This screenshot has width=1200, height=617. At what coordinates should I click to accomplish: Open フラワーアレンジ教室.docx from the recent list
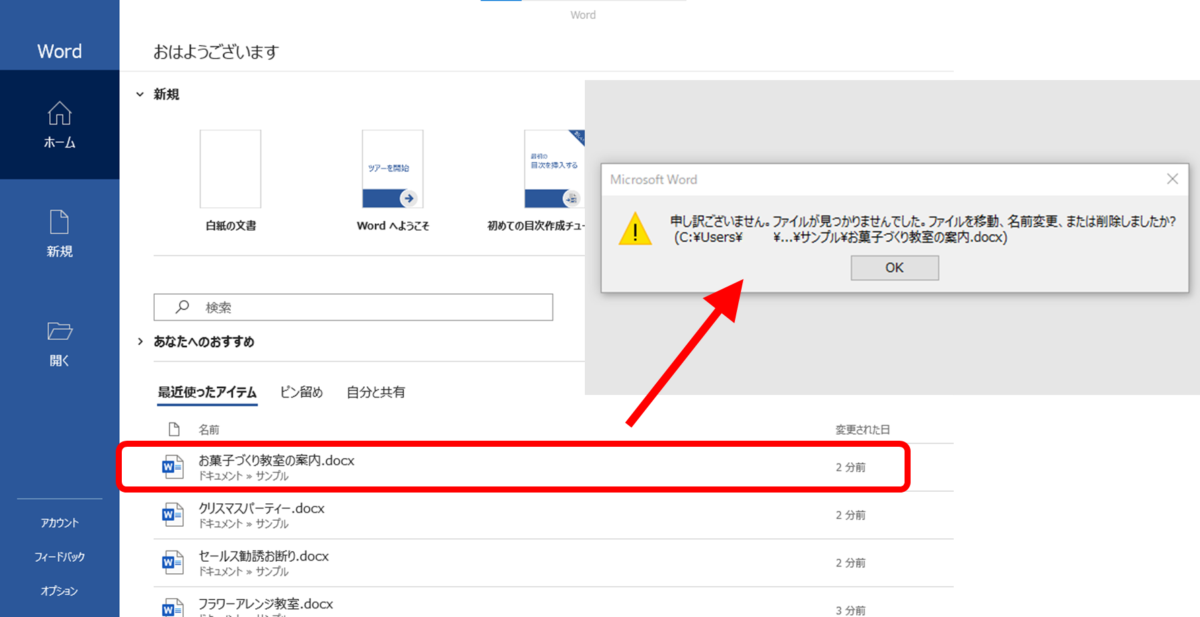point(553,603)
